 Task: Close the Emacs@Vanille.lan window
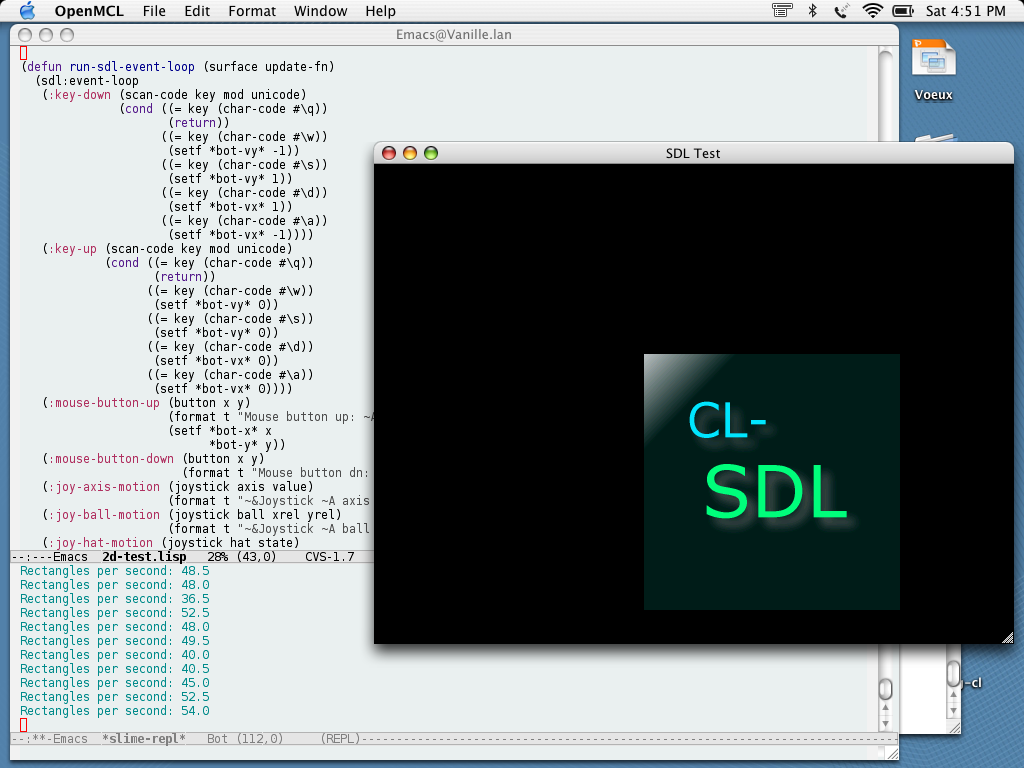tap(25, 35)
